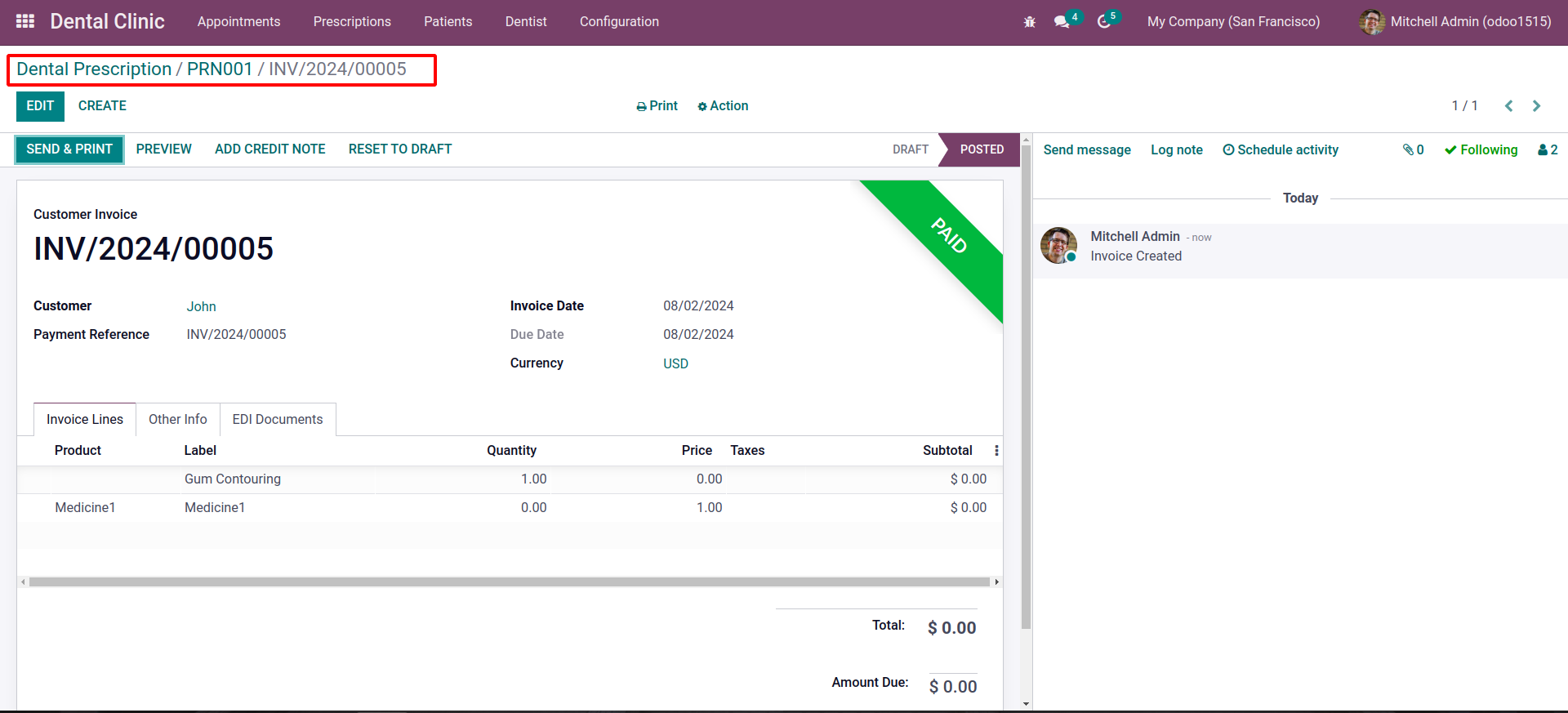
Task: Click Send message in chatter
Action: tap(1087, 149)
